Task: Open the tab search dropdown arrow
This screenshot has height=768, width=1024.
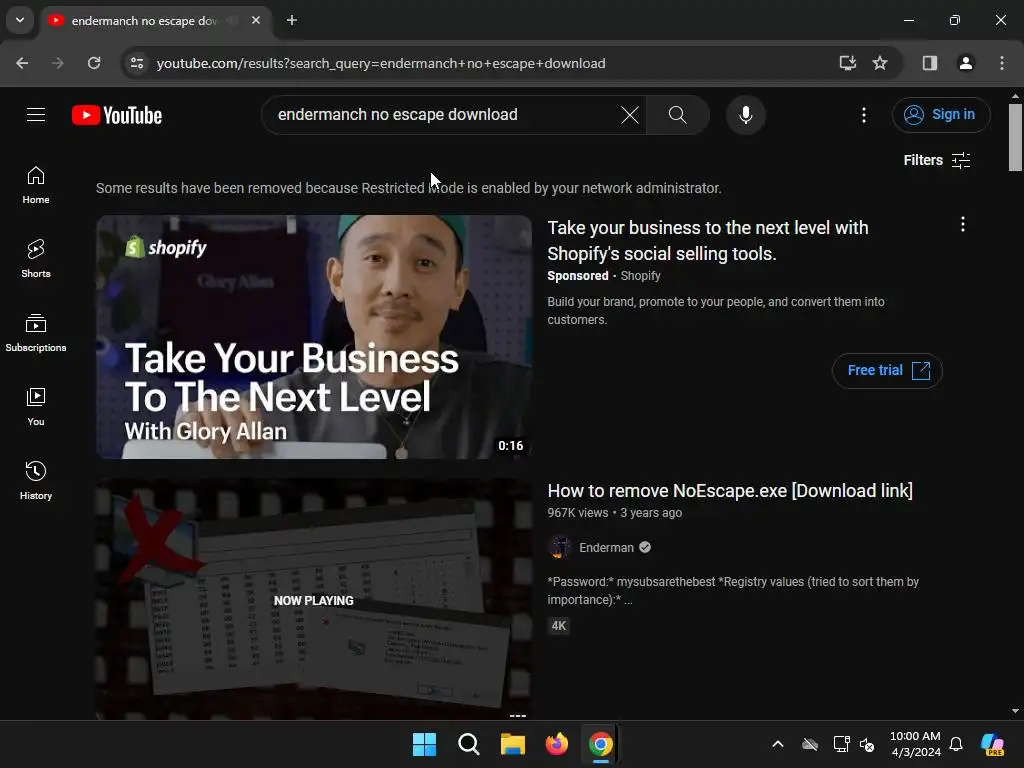Action: click(x=20, y=20)
